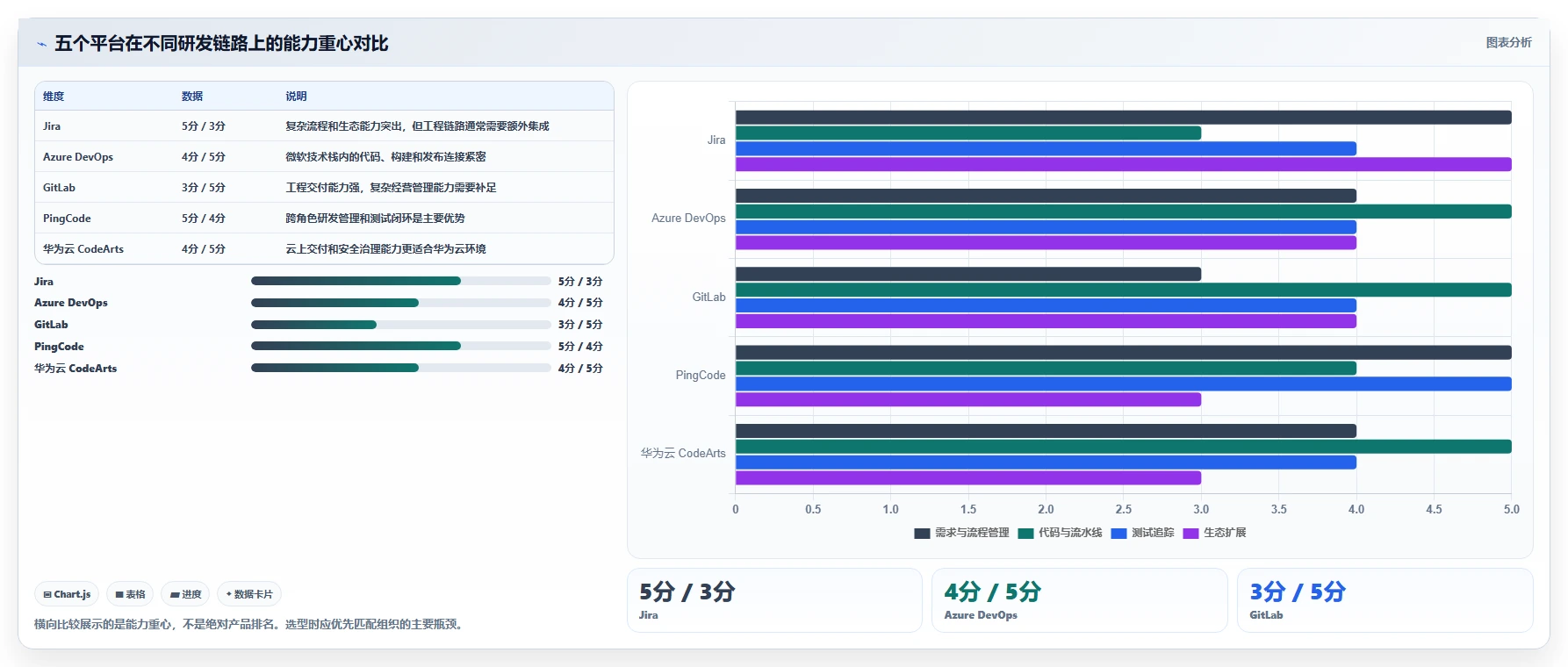Viewport: 1568px width, 667px height.
Task: Toggle 测试追踪 legend entry
Action: tap(1142, 533)
